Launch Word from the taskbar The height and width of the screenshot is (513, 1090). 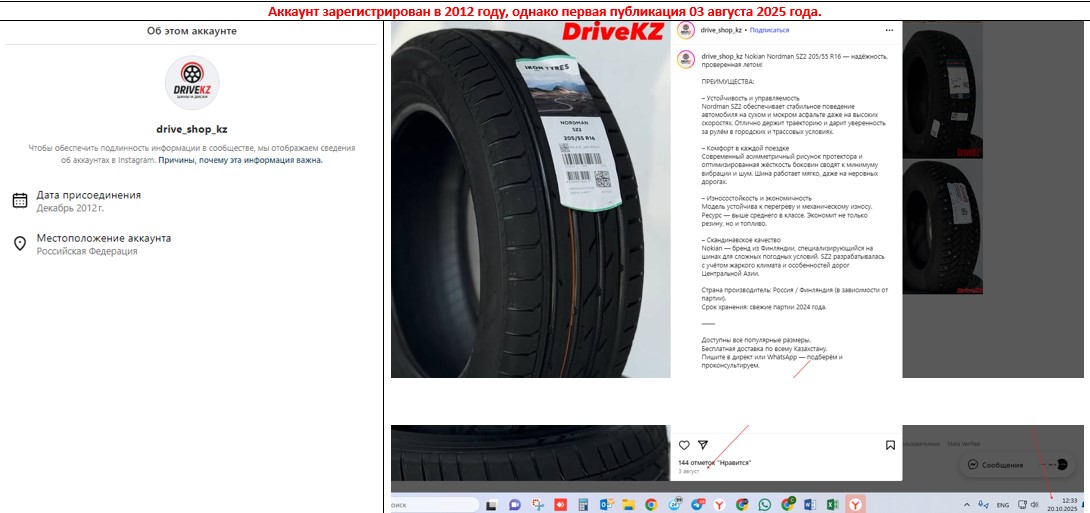pos(810,505)
